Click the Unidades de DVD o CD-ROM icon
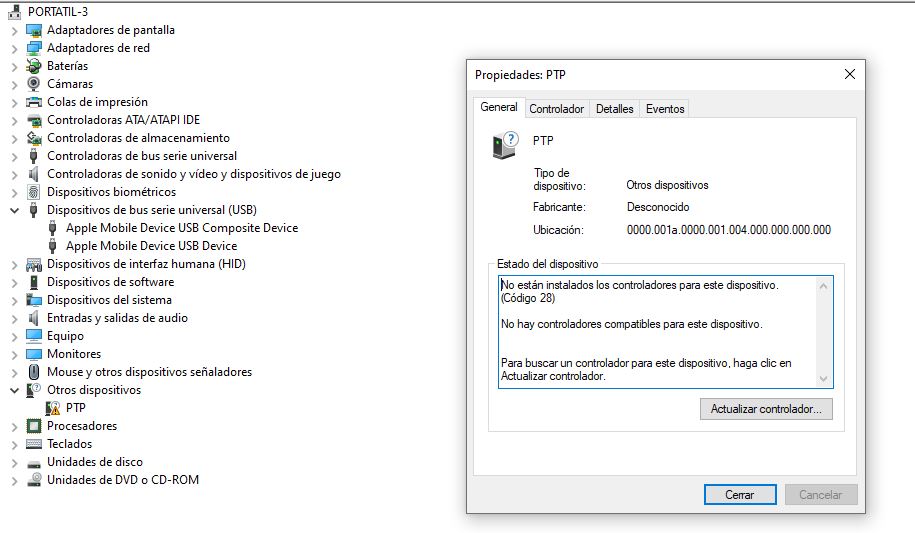The height and width of the screenshot is (533, 915). pyautogui.click(x=34, y=480)
